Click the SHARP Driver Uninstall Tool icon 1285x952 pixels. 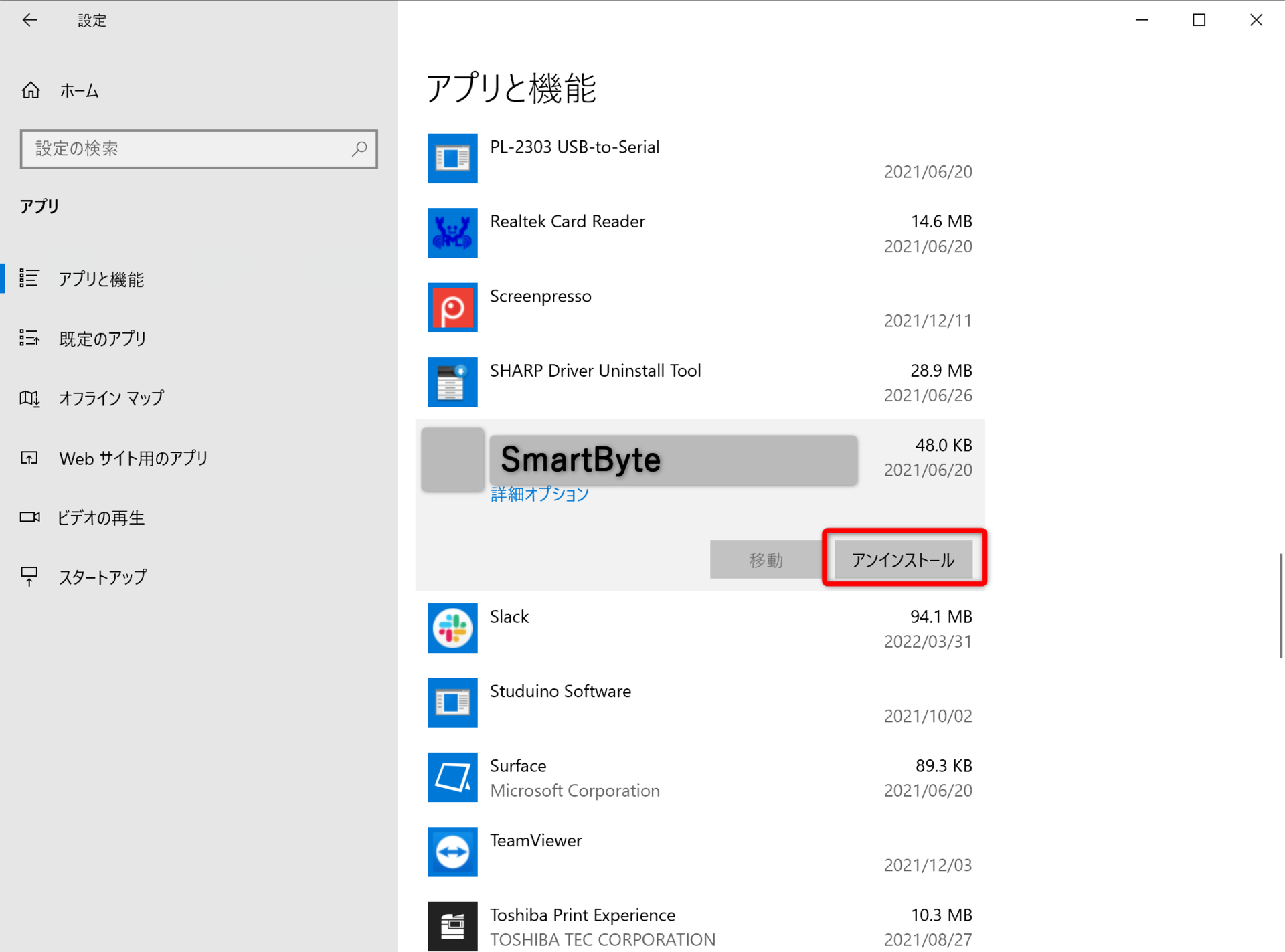click(452, 382)
